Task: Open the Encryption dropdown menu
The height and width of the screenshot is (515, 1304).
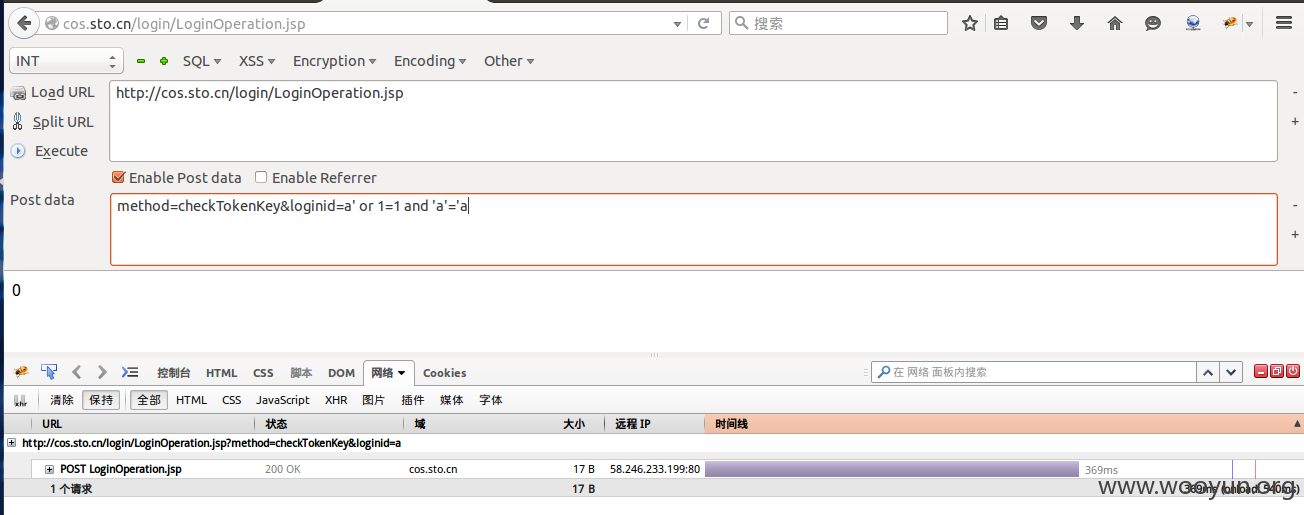Action: tap(334, 61)
